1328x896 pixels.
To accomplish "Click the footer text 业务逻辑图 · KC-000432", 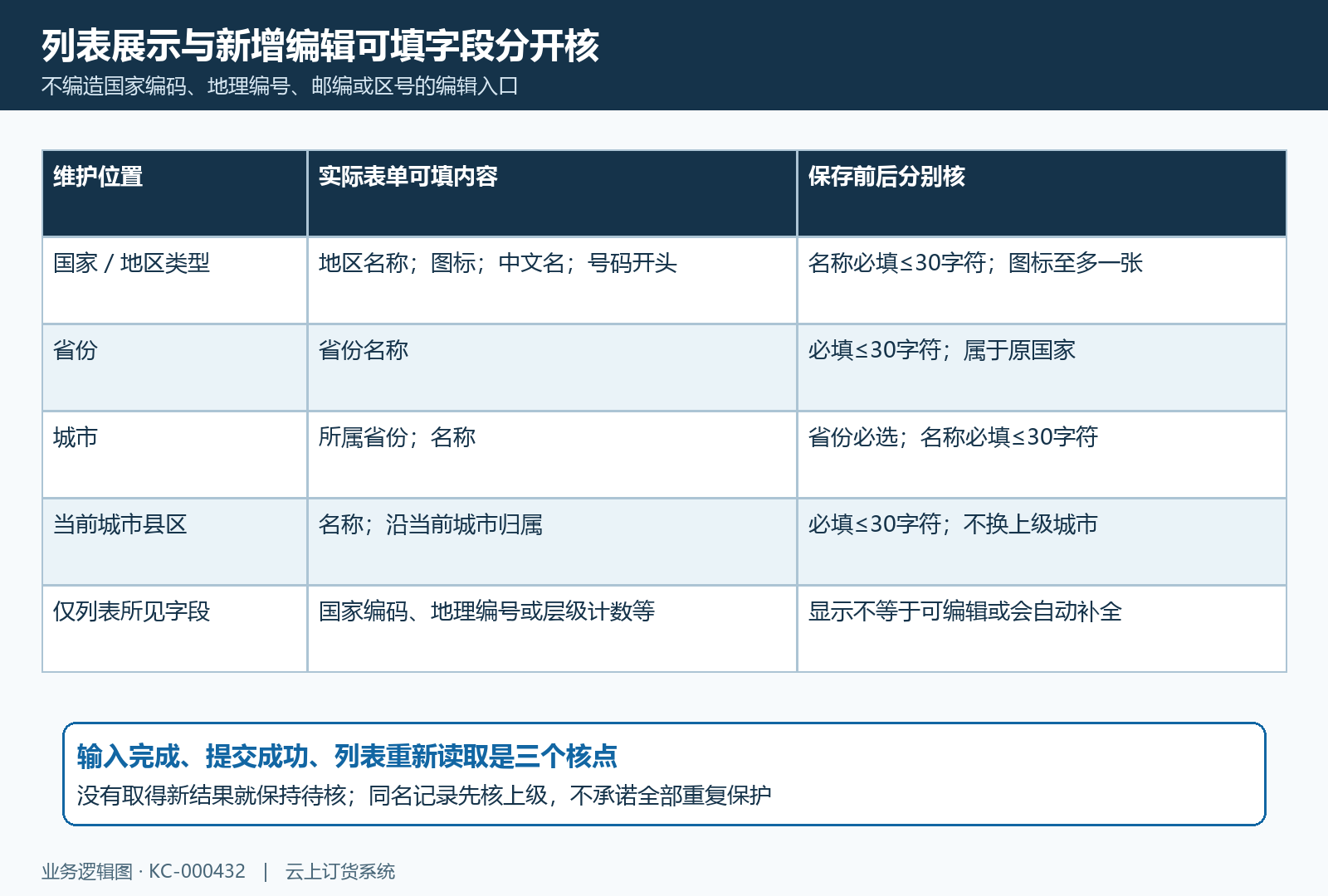I will (144, 871).
